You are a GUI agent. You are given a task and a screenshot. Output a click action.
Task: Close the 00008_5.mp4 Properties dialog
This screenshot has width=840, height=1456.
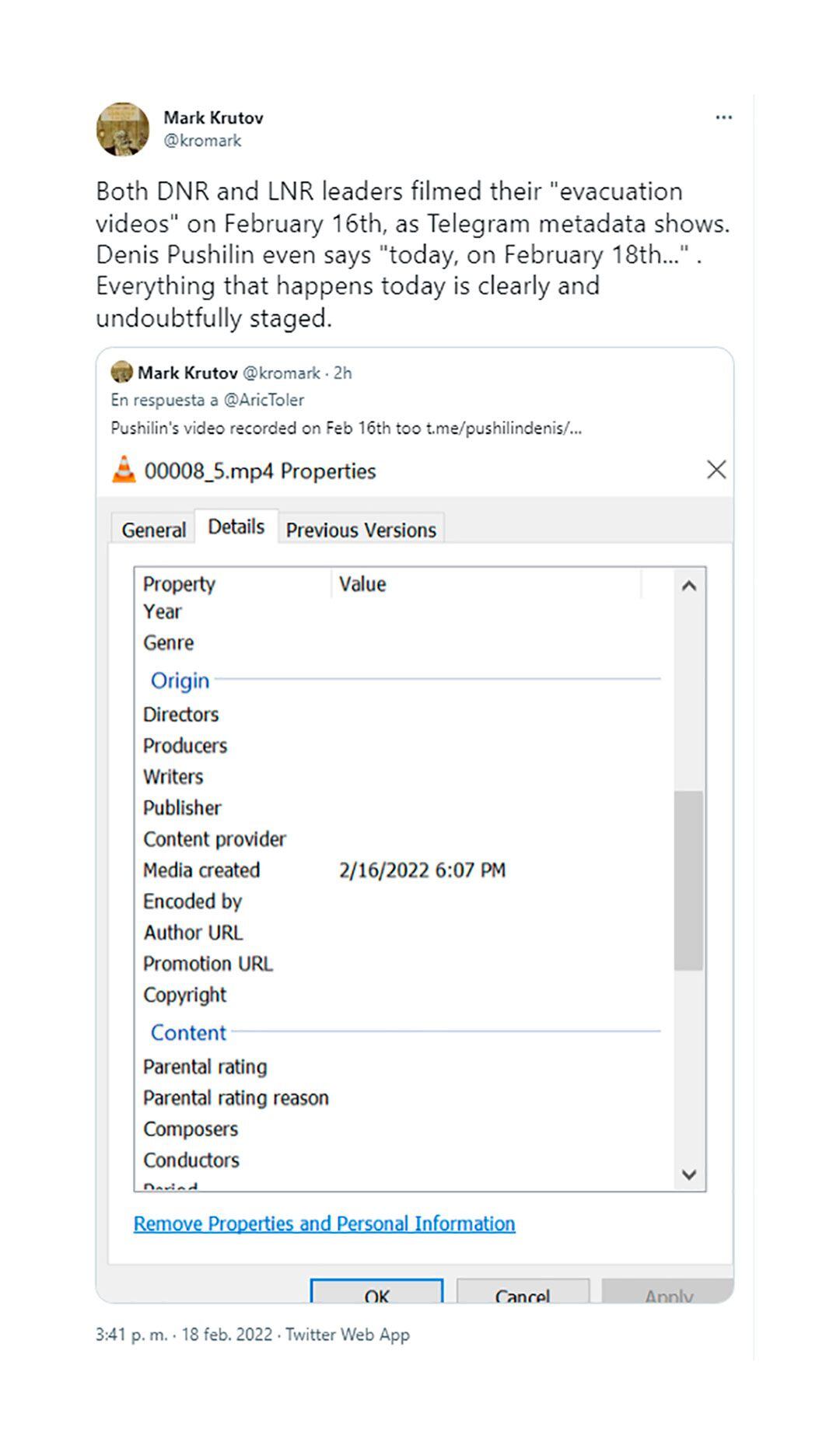[x=716, y=470]
